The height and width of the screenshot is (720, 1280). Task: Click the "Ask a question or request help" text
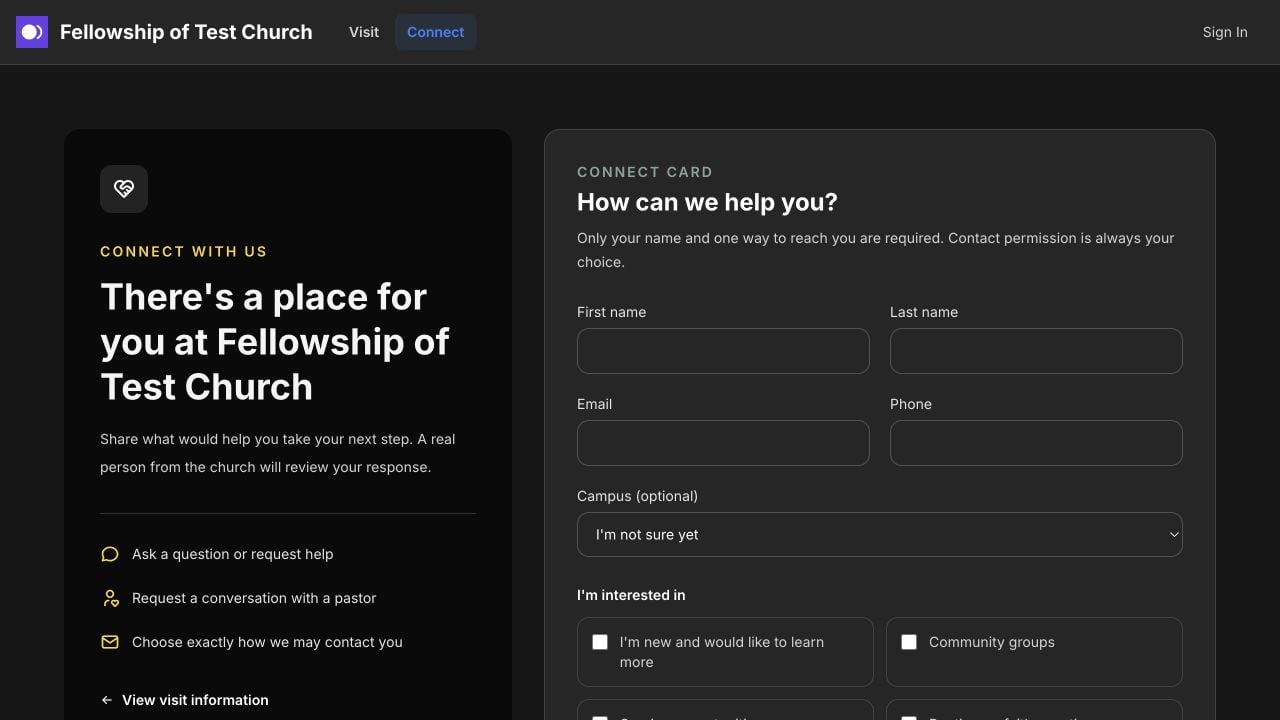click(233, 554)
